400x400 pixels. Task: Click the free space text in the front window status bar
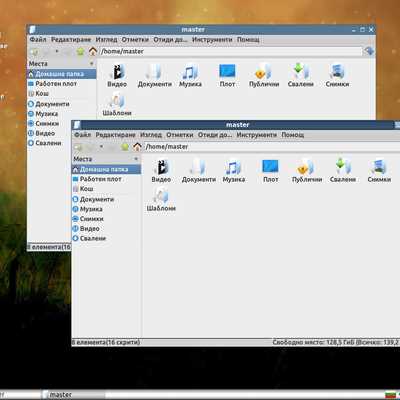point(336,342)
